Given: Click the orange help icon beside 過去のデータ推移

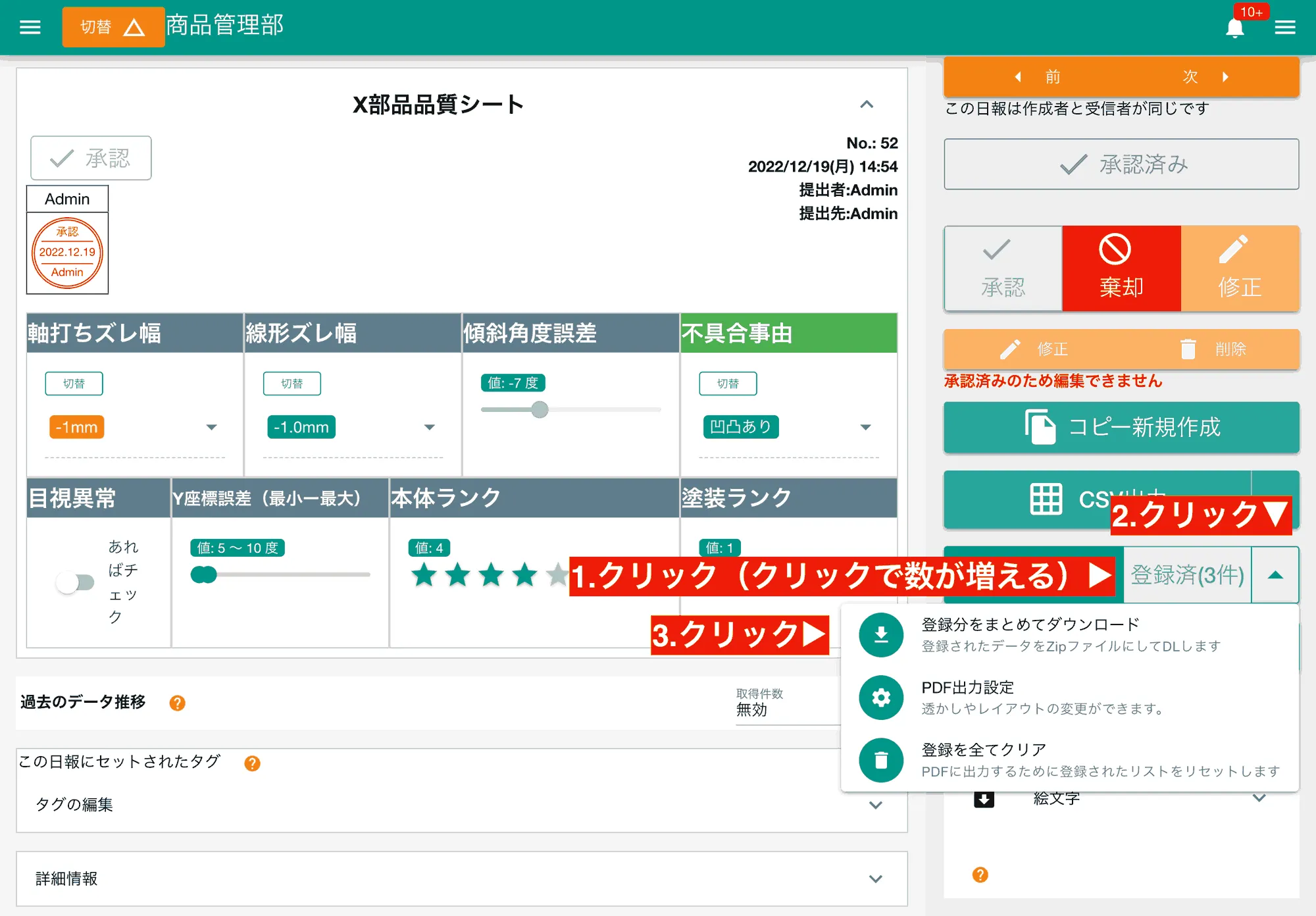Looking at the screenshot, I should [176, 703].
